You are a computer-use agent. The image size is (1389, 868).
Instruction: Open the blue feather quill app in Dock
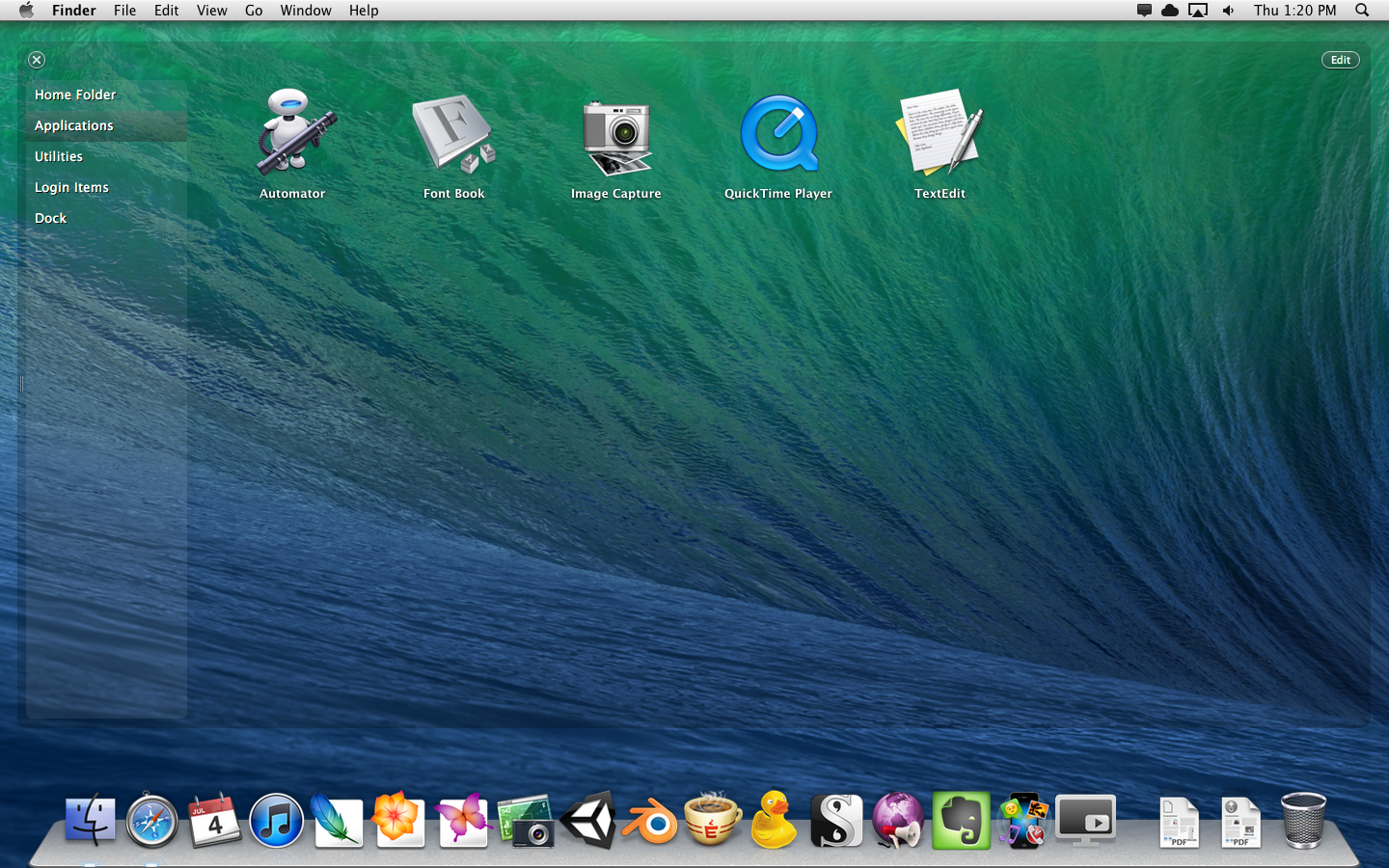tap(338, 821)
